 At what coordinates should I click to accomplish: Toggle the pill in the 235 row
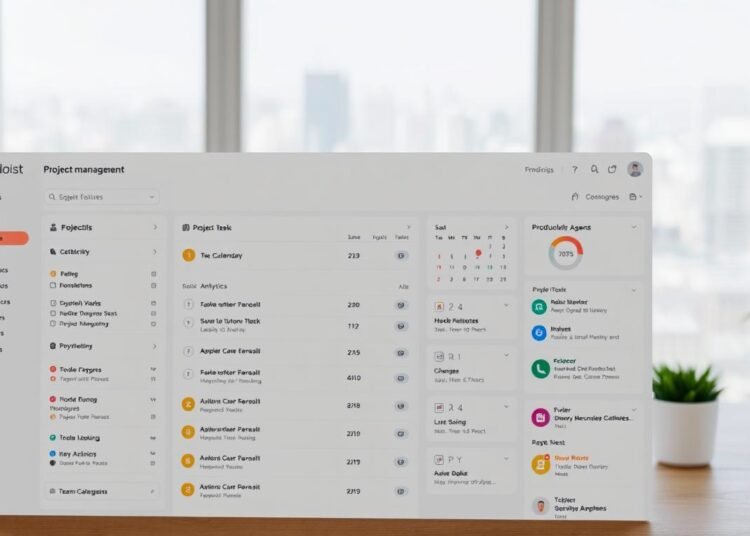(x=401, y=353)
